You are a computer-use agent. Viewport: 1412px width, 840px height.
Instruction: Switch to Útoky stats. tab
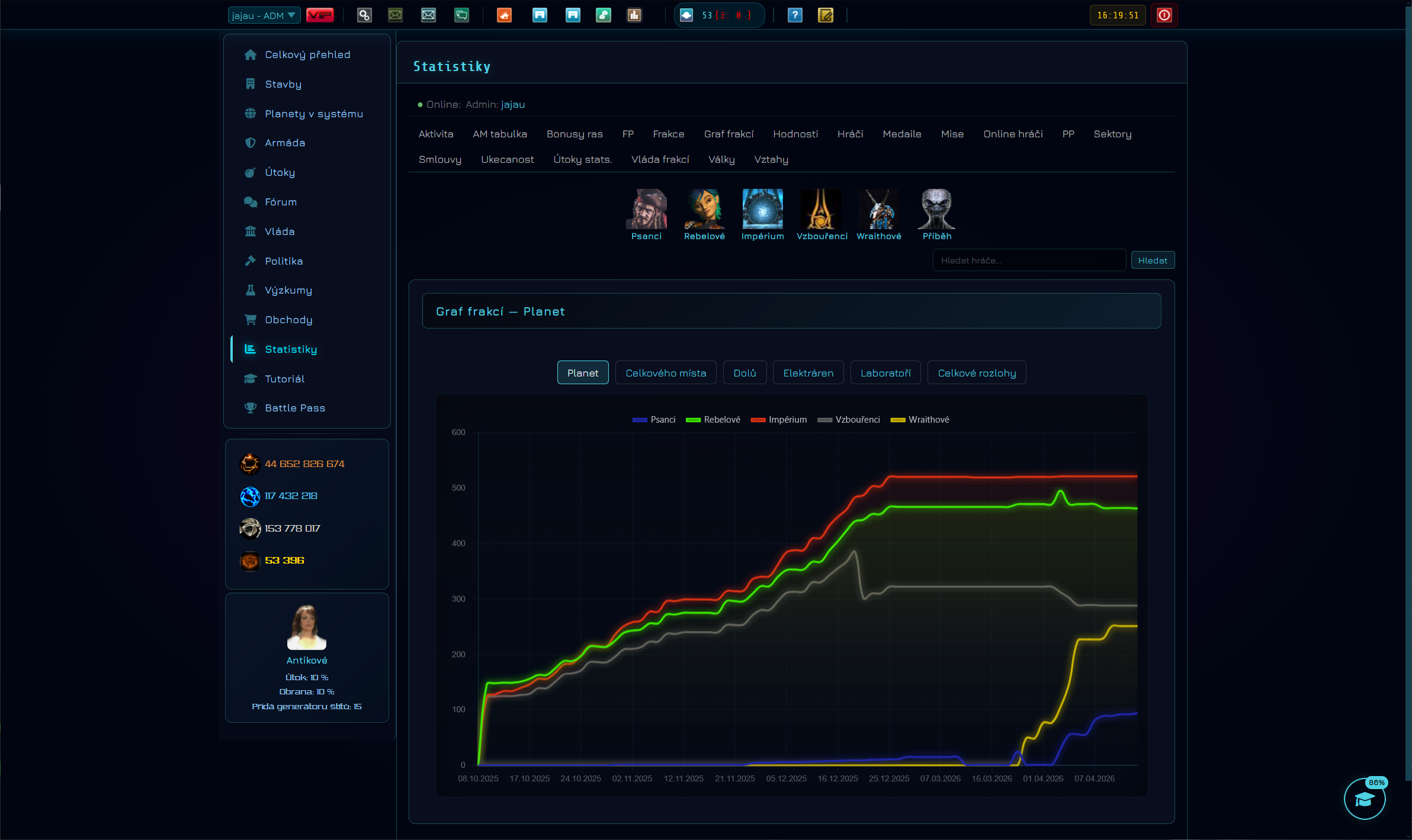tap(582, 160)
